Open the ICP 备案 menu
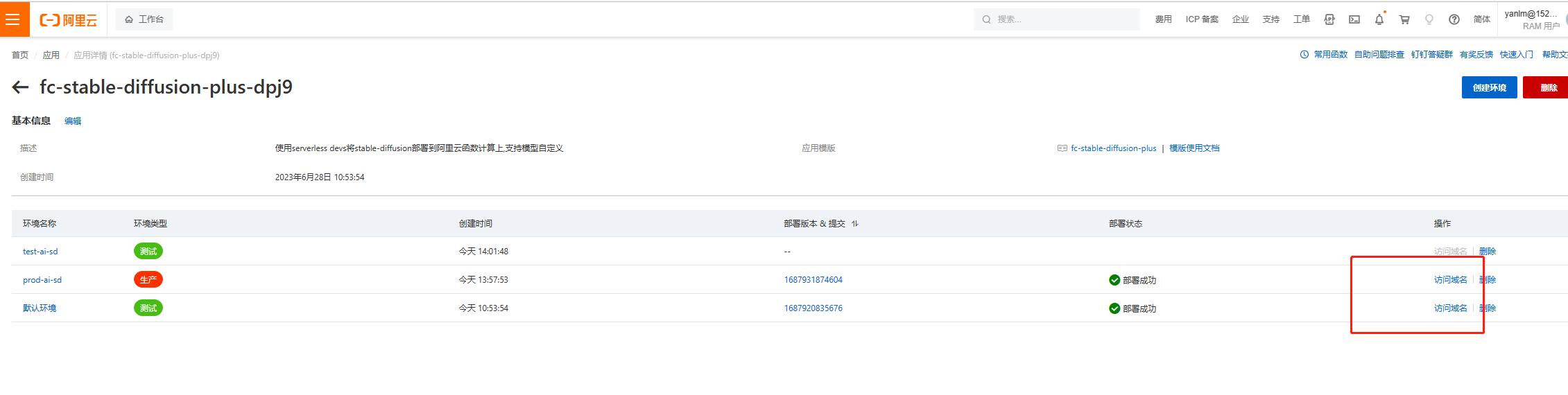Image resolution: width=1568 pixels, height=395 pixels. (1202, 19)
